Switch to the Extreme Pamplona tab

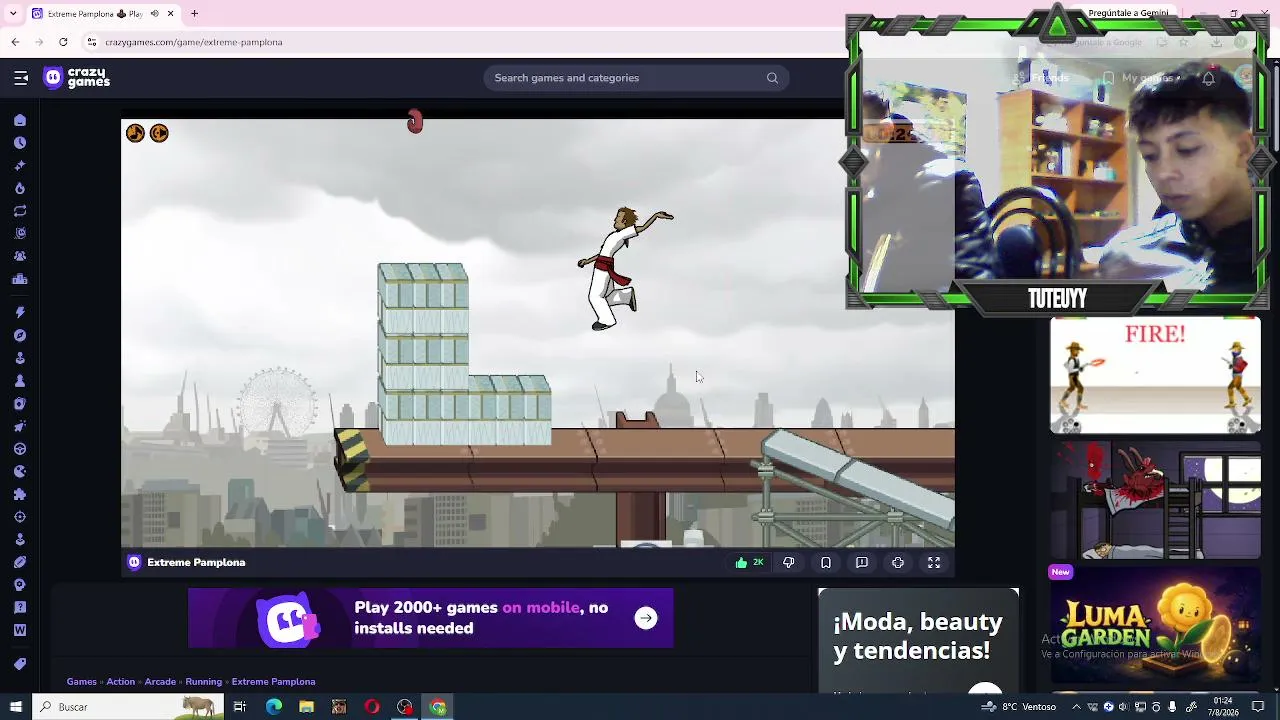click(x=102, y=14)
